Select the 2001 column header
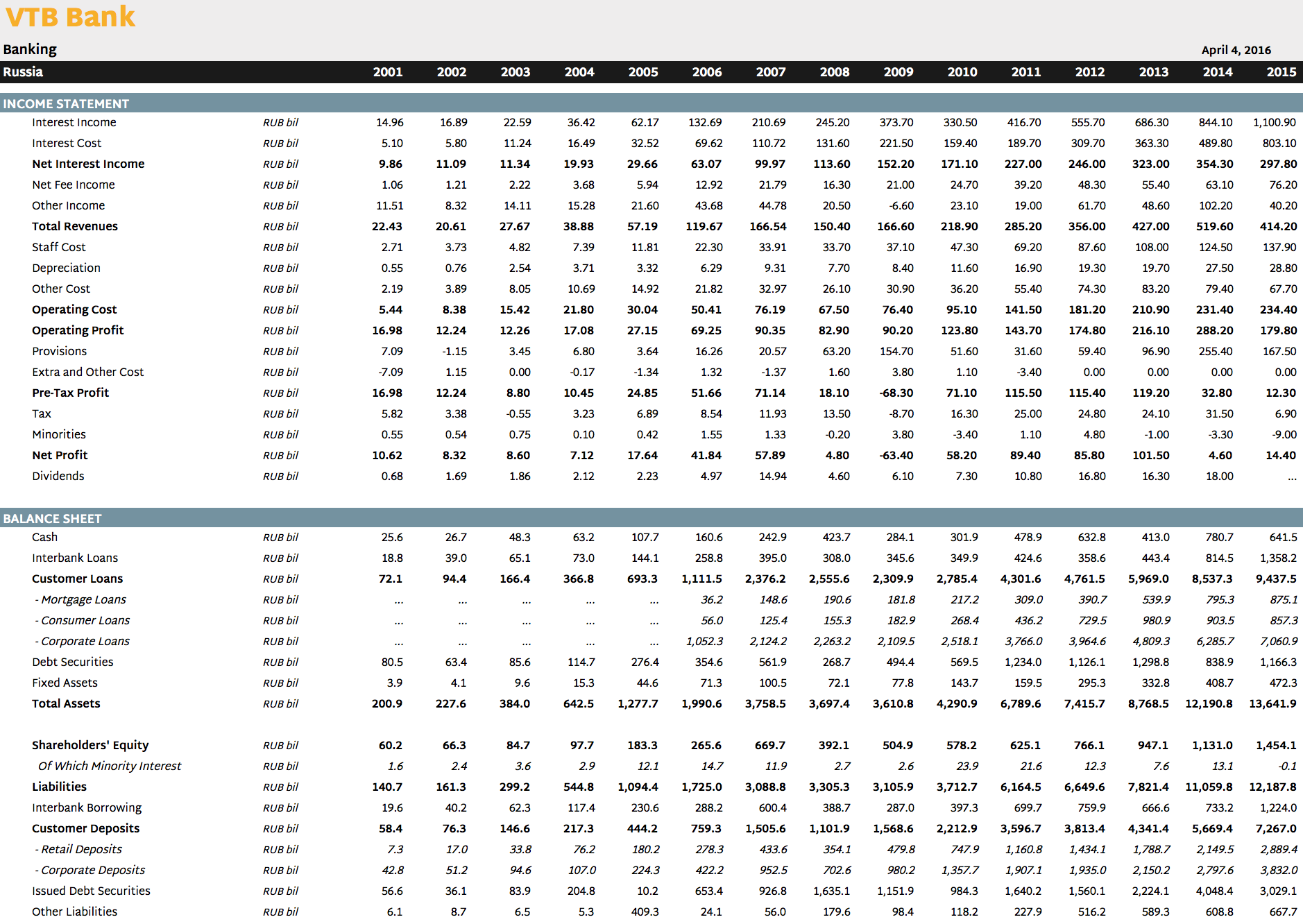The height and width of the screenshot is (924, 1303). tap(387, 72)
